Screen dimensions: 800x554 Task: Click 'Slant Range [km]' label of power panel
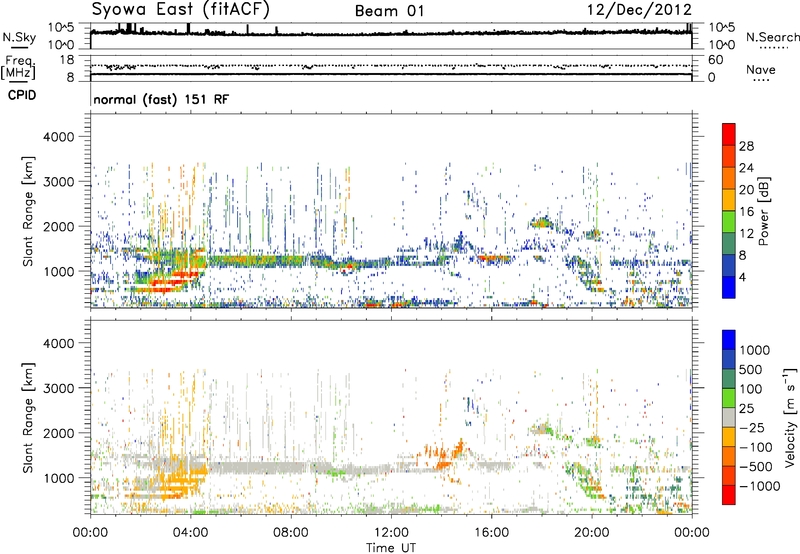pyautogui.click(x=28, y=211)
